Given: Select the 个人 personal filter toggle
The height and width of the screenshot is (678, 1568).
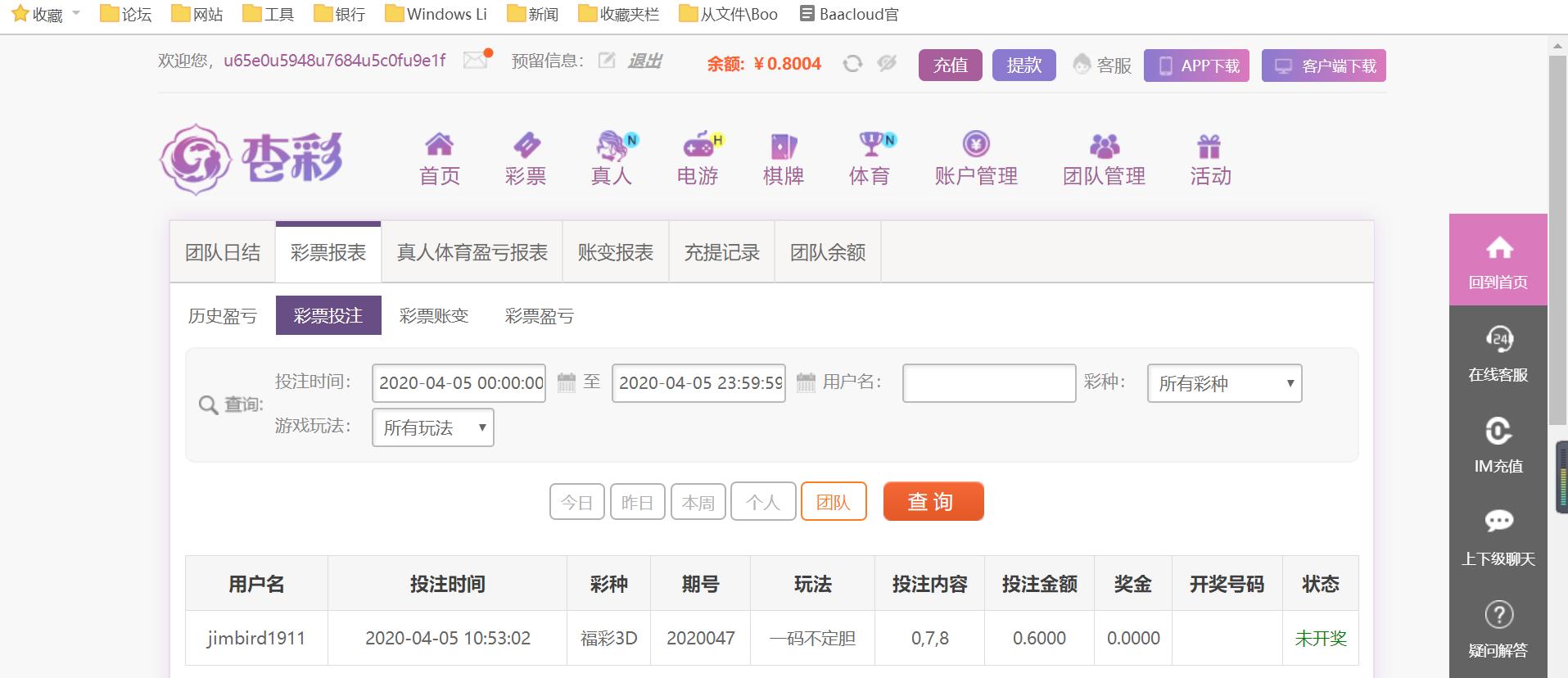Looking at the screenshot, I should click(762, 502).
